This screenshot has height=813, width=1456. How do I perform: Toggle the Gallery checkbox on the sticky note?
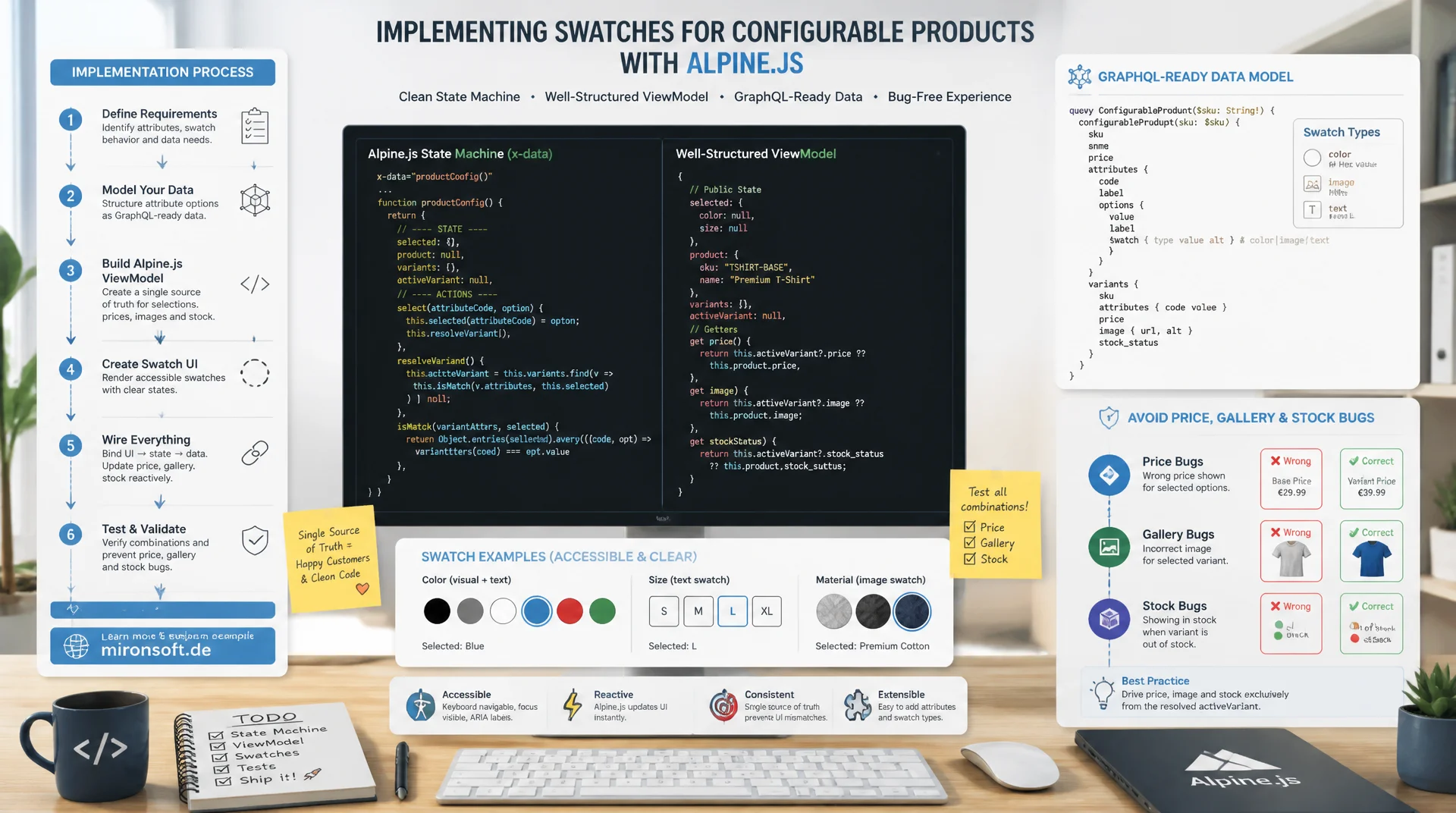pyautogui.click(x=969, y=543)
